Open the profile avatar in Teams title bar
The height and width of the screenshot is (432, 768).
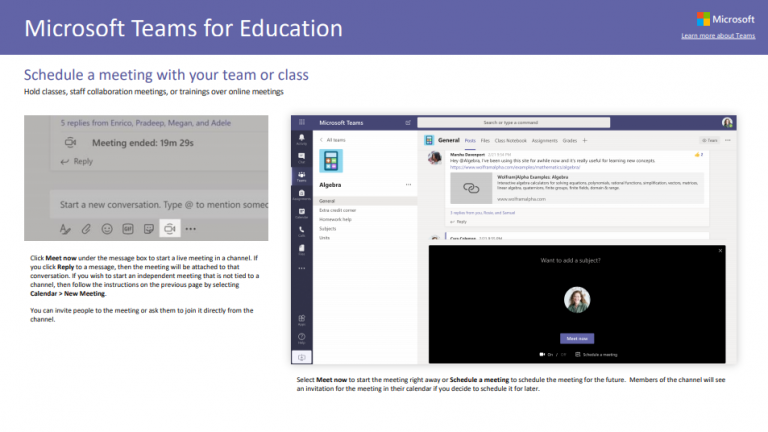tap(727, 122)
